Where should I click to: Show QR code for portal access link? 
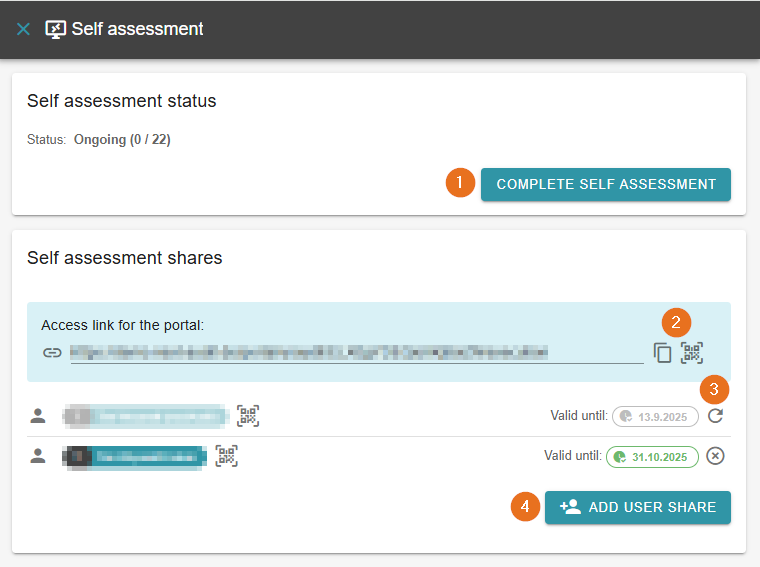pyautogui.click(x=692, y=352)
